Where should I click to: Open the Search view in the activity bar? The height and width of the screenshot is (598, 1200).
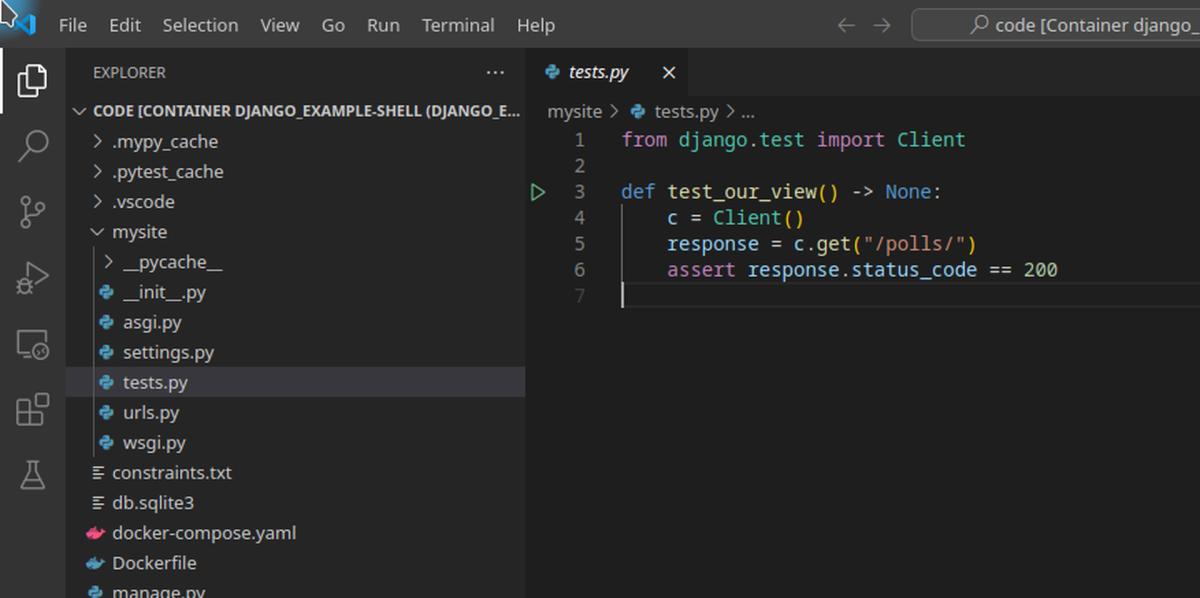click(x=31, y=146)
